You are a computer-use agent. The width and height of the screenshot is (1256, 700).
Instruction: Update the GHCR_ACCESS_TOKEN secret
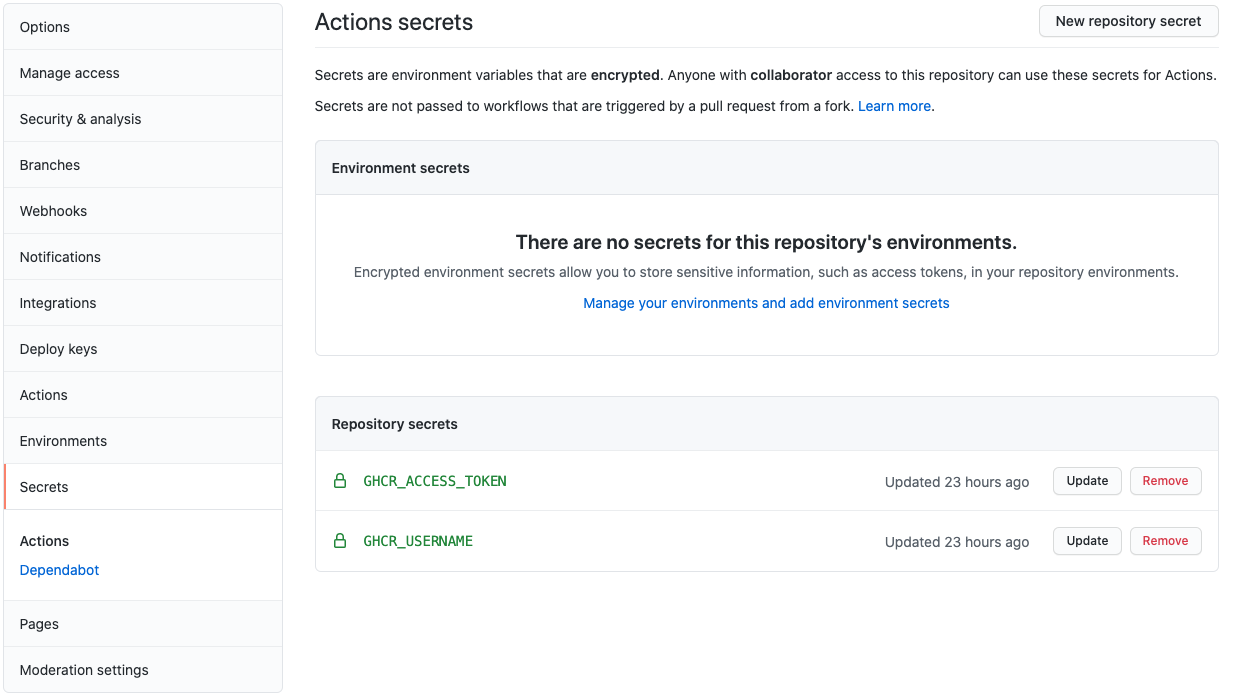[1087, 481]
